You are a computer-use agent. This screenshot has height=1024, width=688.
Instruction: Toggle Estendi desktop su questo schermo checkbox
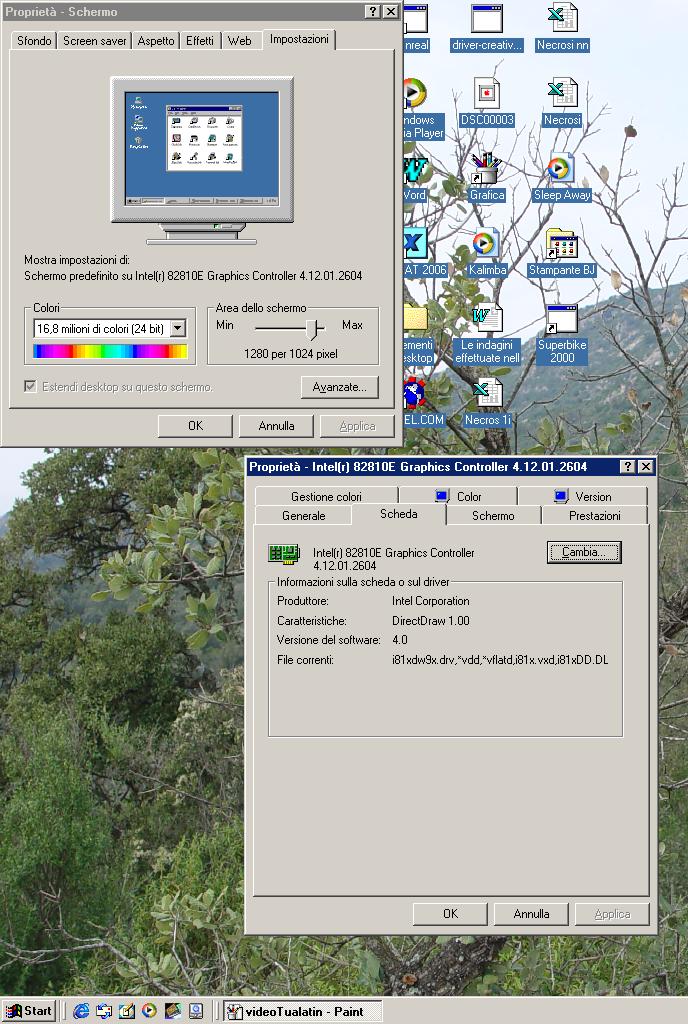pyautogui.click(x=30, y=387)
